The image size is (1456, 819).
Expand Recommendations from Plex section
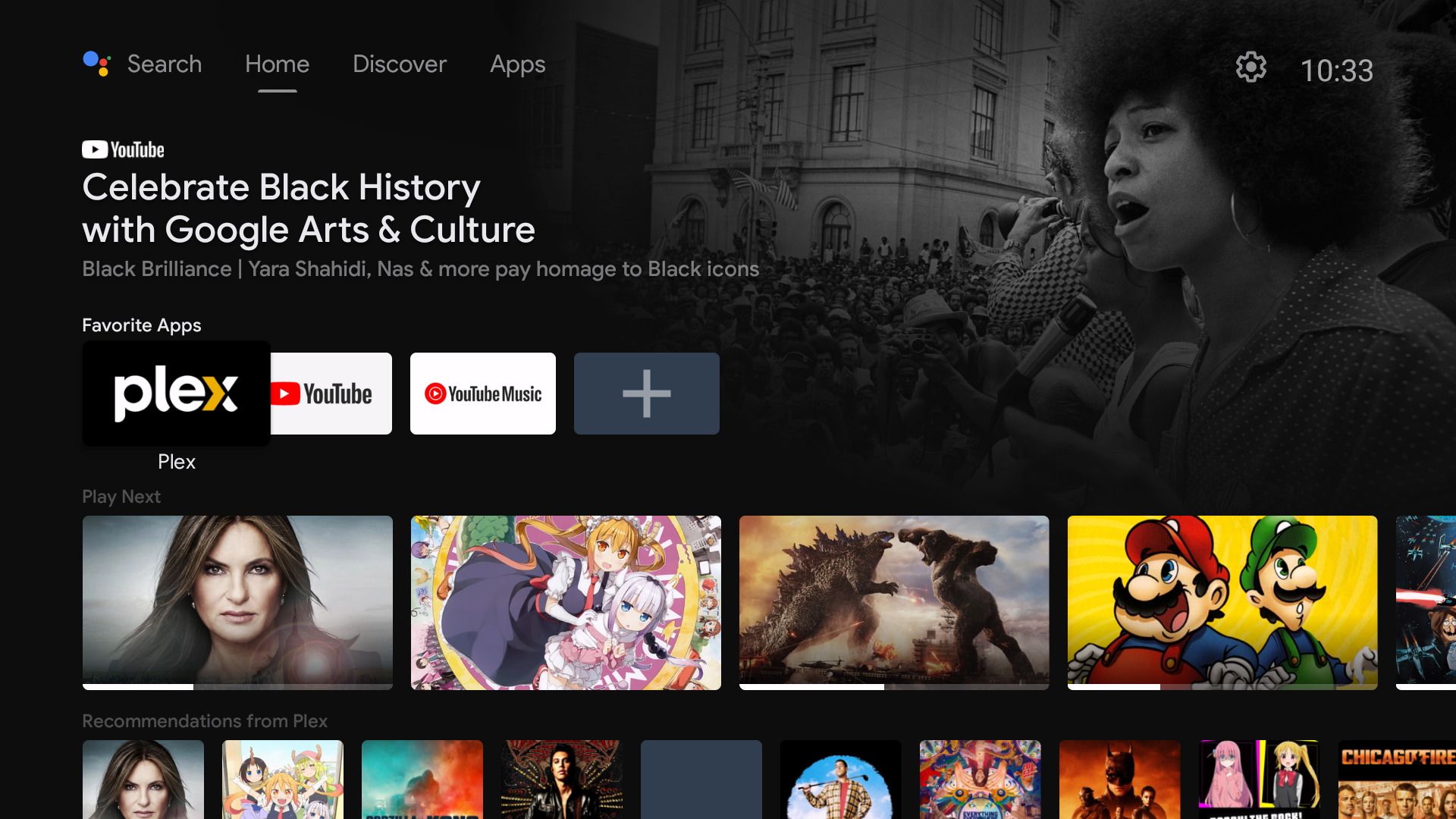coord(204,720)
